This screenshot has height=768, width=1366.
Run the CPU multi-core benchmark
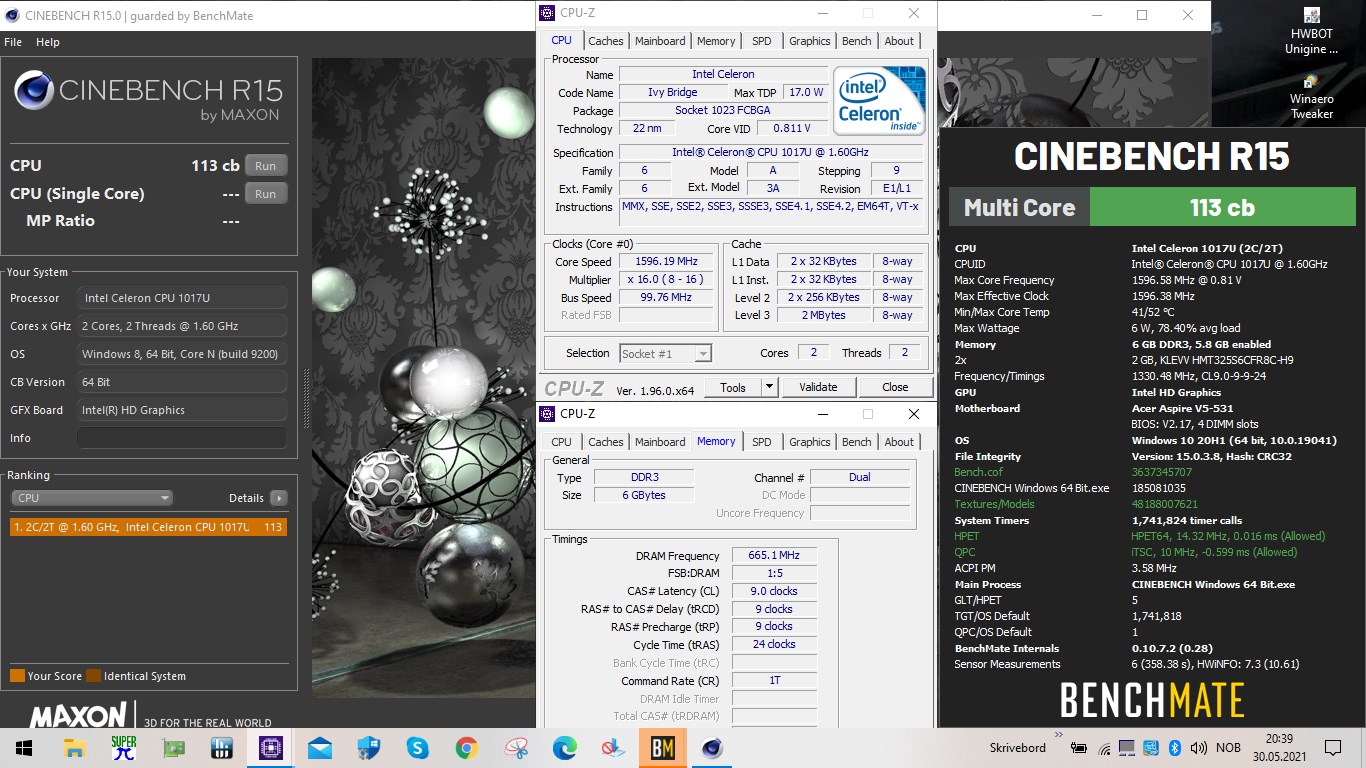click(x=265, y=166)
